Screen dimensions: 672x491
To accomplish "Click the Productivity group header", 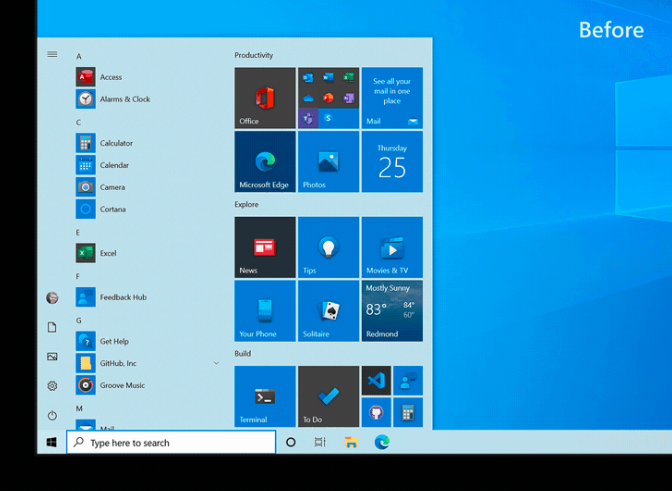I will (x=254, y=55).
